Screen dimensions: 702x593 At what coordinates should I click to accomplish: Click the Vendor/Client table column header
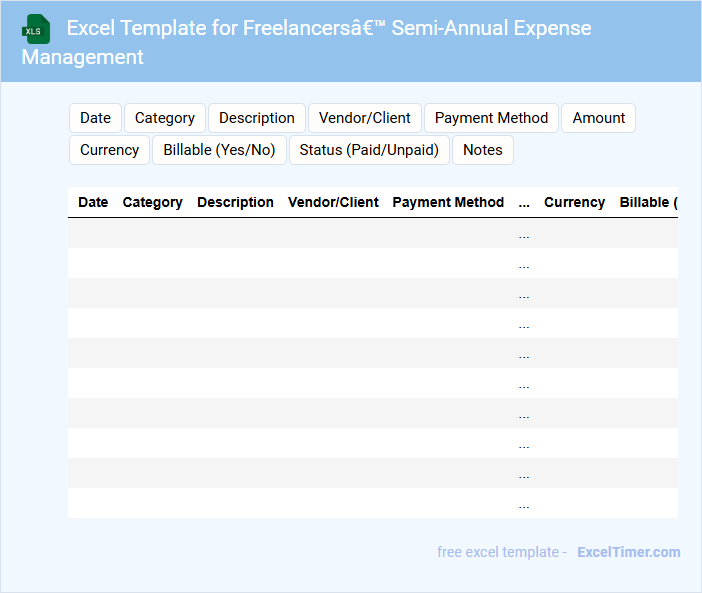333,202
